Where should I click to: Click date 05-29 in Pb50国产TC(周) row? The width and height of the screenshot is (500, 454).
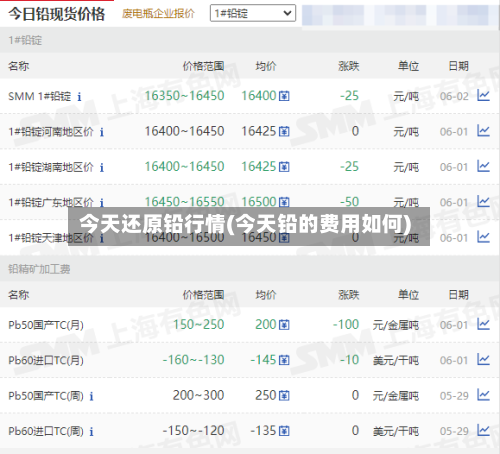(x=454, y=396)
